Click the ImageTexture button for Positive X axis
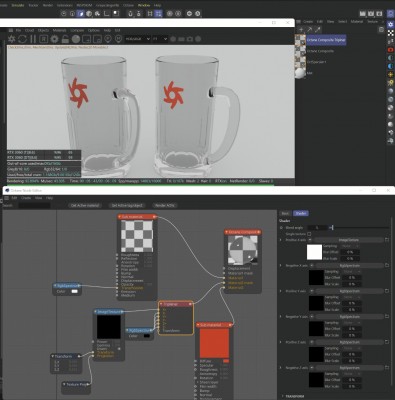This screenshot has height=400, width=395. tap(348, 240)
